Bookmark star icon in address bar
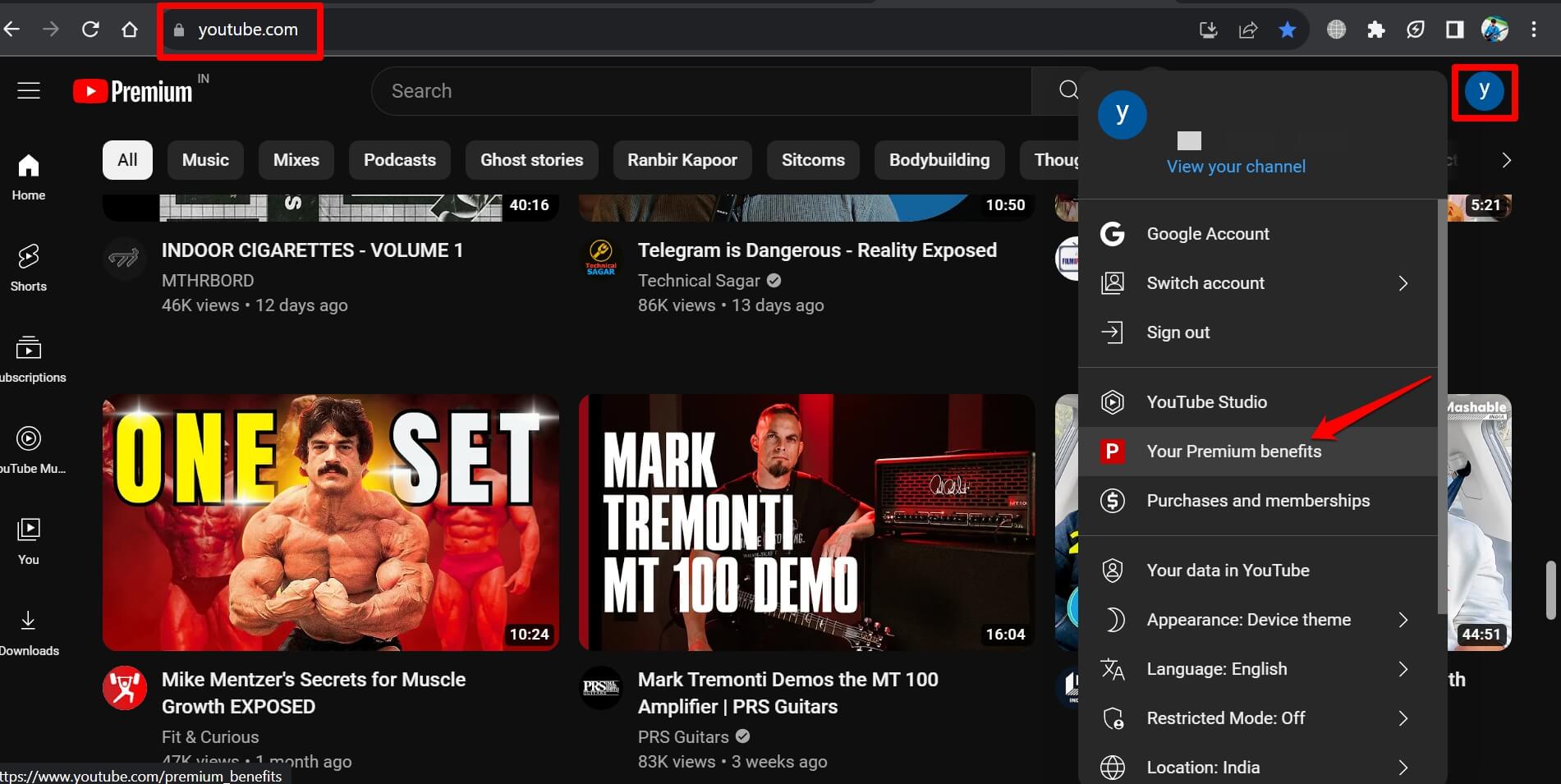1561x784 pixels. [1288, 30]
